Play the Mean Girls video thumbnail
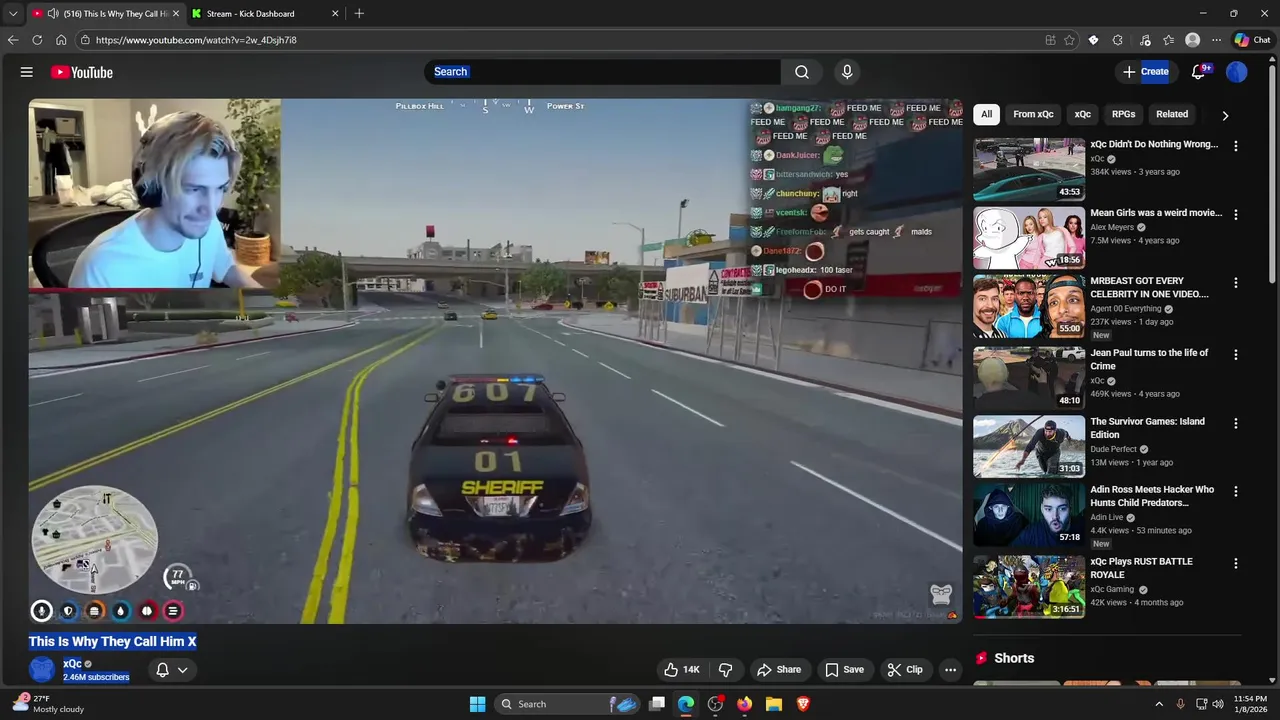This screenshot has height=720, width=1280. click(1029, 238)
